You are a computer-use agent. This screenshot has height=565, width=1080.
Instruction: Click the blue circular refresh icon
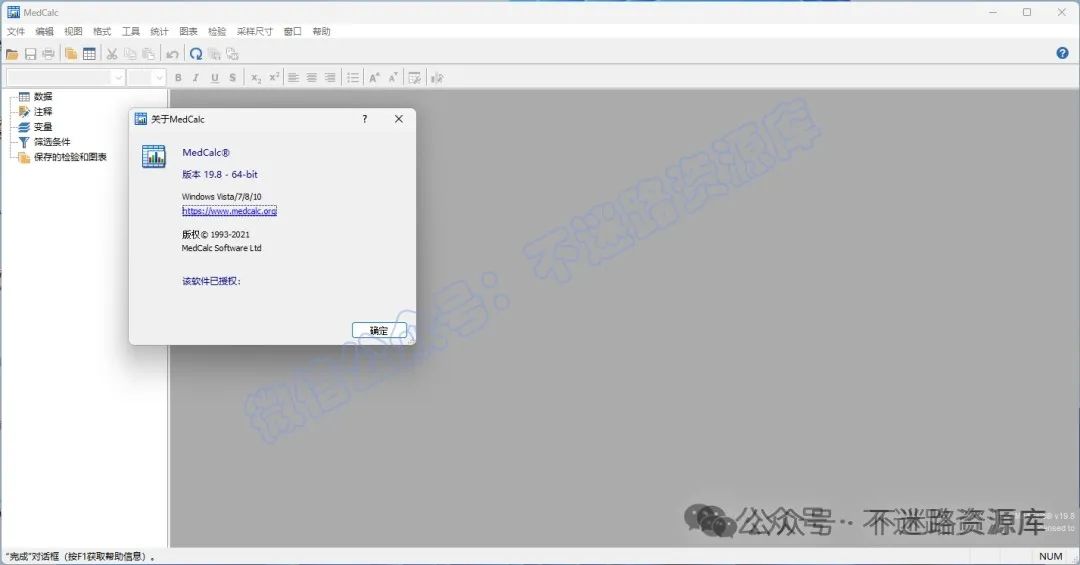[196, 54]
